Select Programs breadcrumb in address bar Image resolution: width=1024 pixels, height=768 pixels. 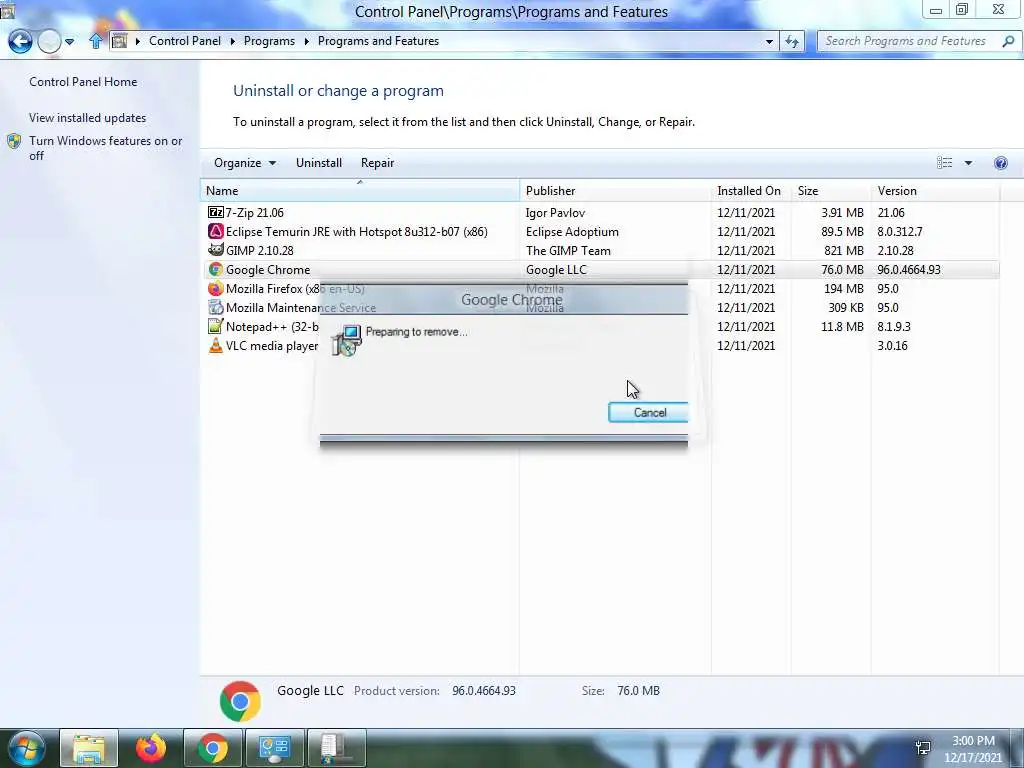(x=269, y=41)
